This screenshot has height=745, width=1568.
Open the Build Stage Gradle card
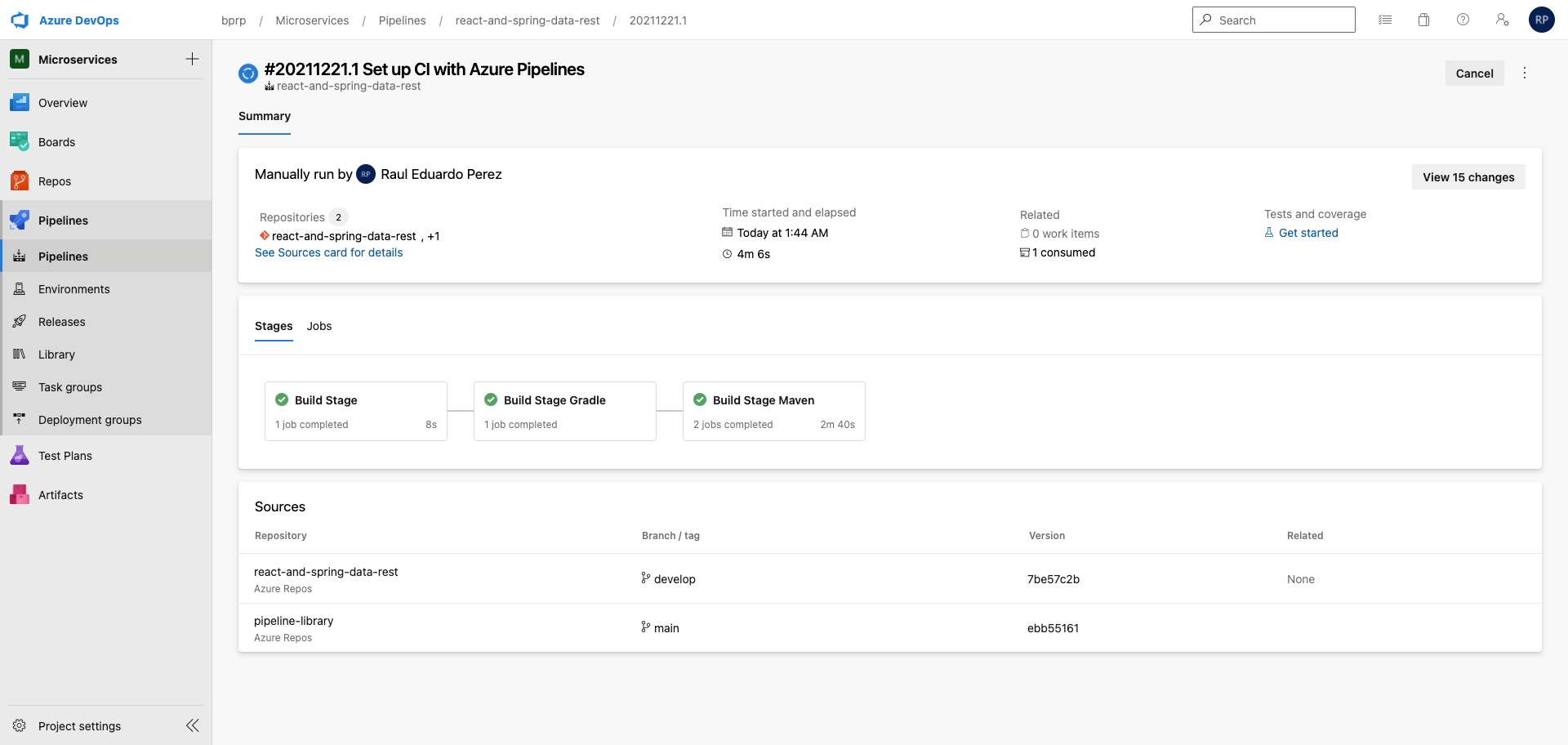(565, 411)
